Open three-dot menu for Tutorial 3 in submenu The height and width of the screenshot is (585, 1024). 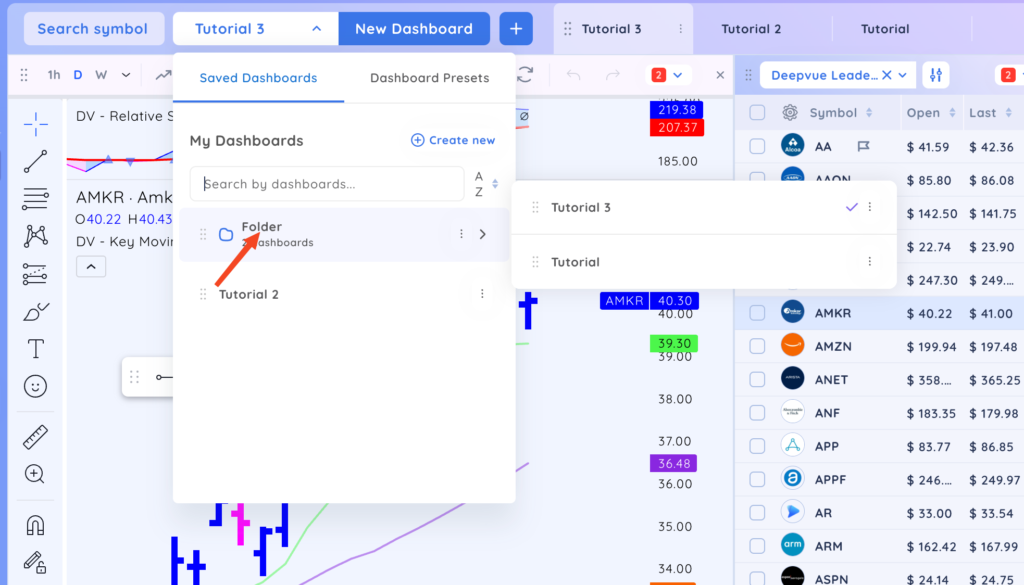point(869,207)
